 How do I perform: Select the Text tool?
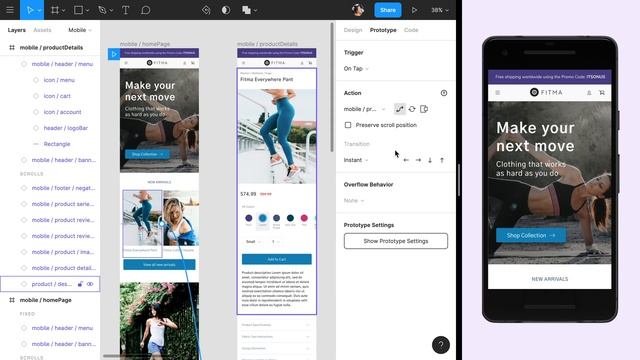point(126,10)
